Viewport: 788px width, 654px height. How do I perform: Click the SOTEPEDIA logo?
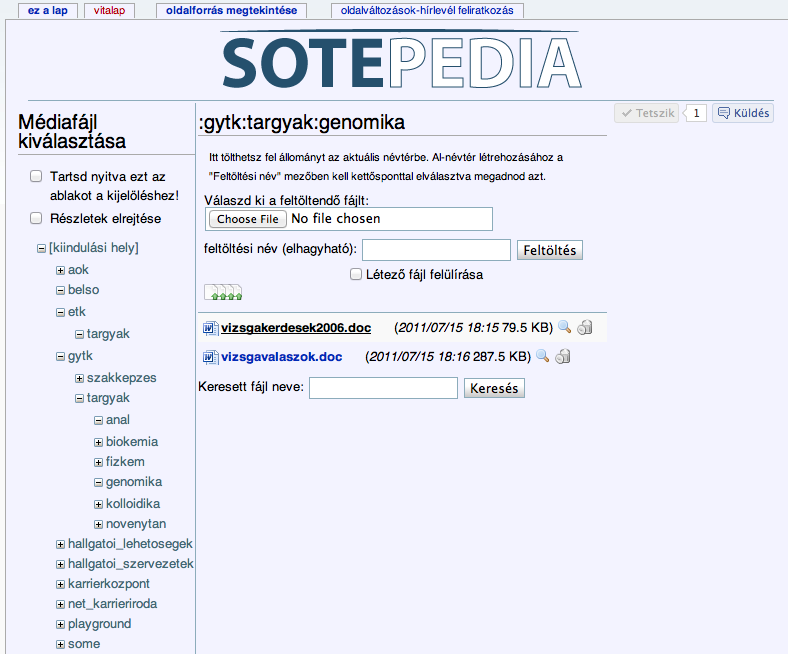(x=402, y=60)
